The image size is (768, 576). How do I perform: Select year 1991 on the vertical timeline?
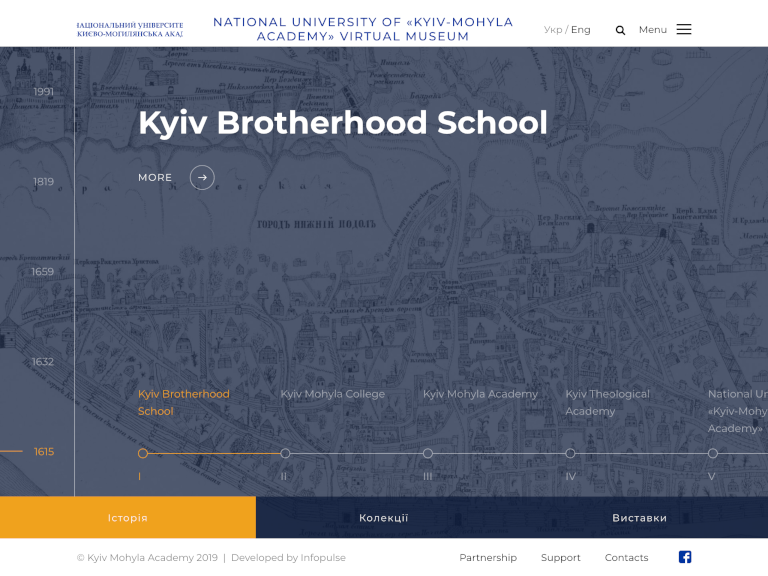point(44,92)
